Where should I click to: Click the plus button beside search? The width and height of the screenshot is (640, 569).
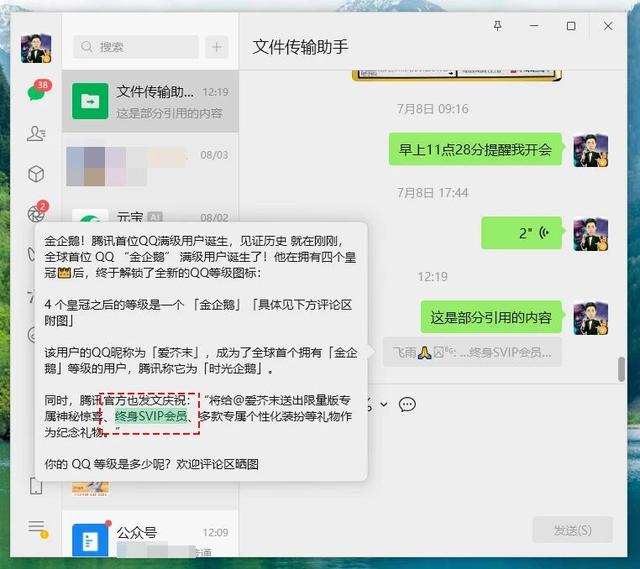pyautogui.click(x=217, y=47)
